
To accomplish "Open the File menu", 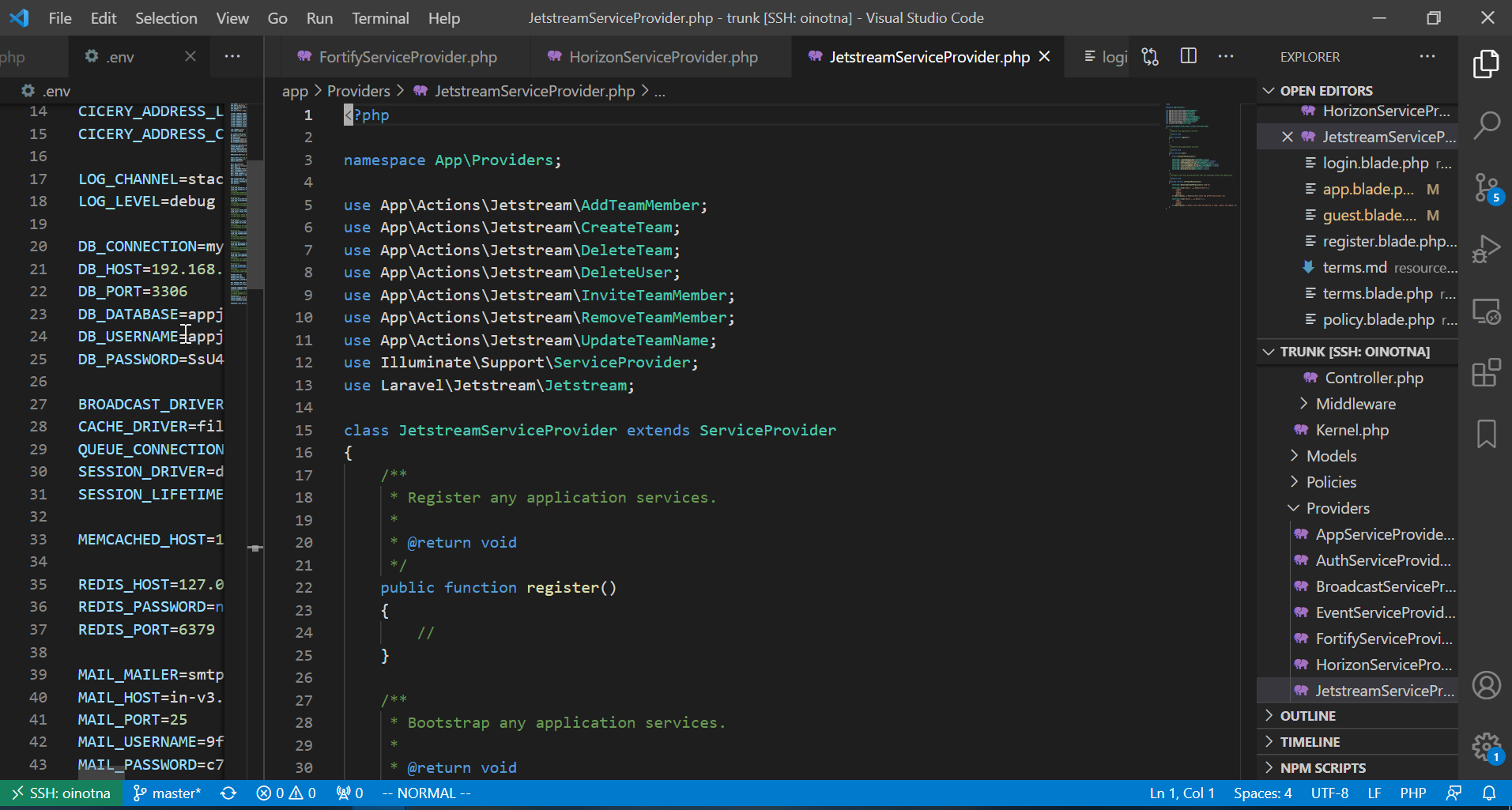I will [60, 18].
